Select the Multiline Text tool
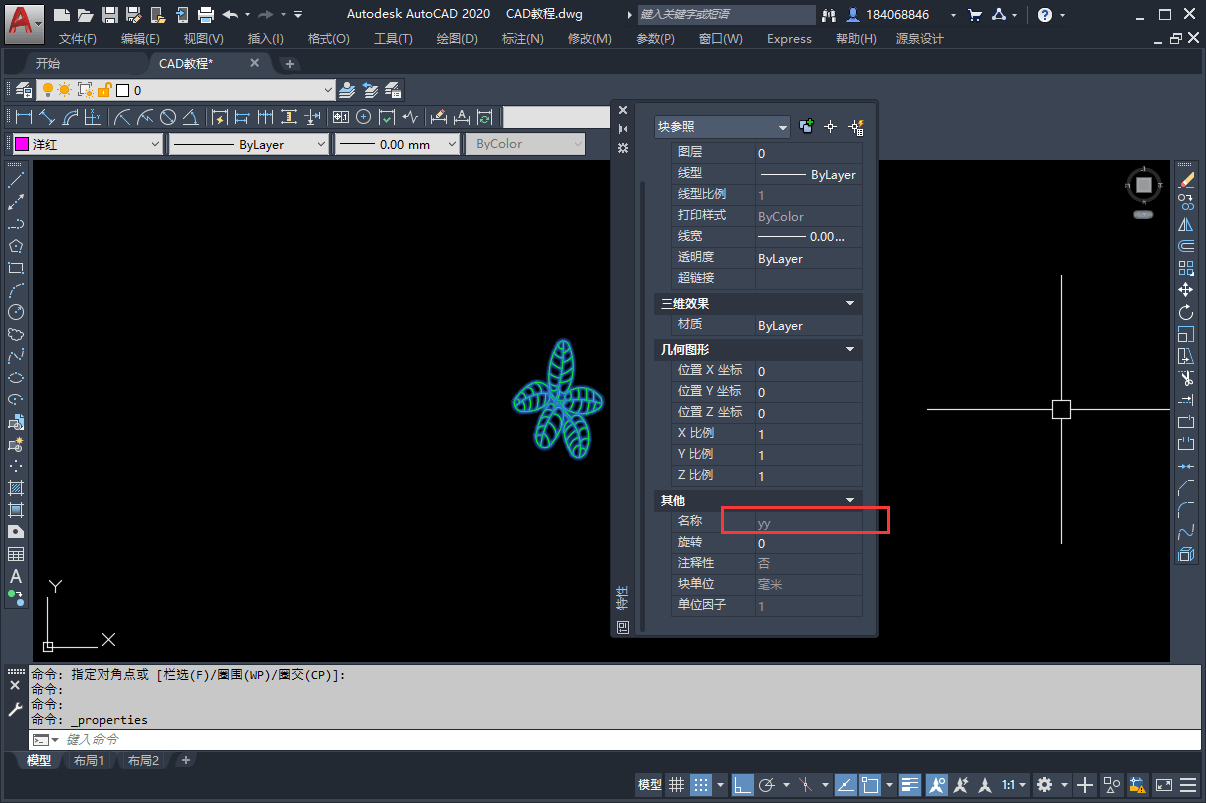Image resolution: width=1206 pixels, height=803 pixels. coord(16,577)
